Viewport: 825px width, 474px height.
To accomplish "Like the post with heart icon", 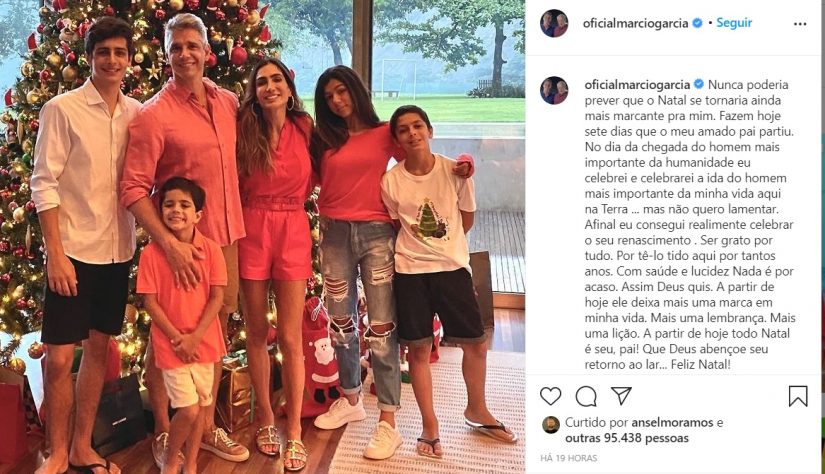I will tap(550, 396).
